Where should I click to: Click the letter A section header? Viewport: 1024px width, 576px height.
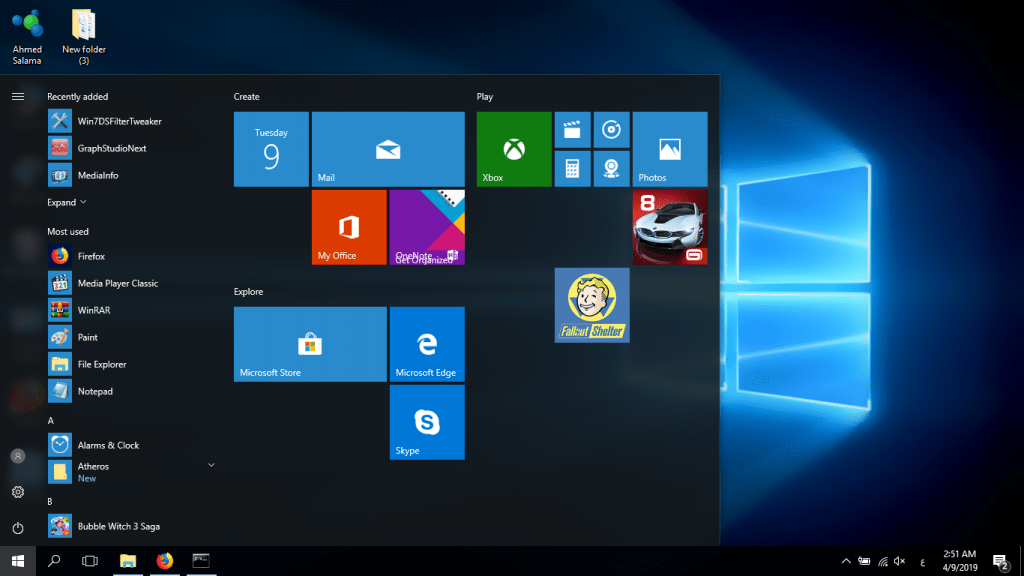click(x=50, y=421)
